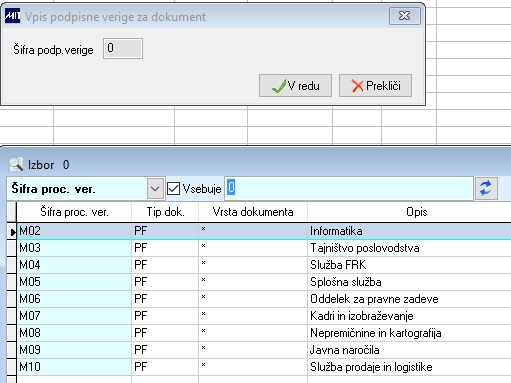Click Oddelek za pravne zadeve cell
Screen dimensions: 511x383
(x=409, y=299)
